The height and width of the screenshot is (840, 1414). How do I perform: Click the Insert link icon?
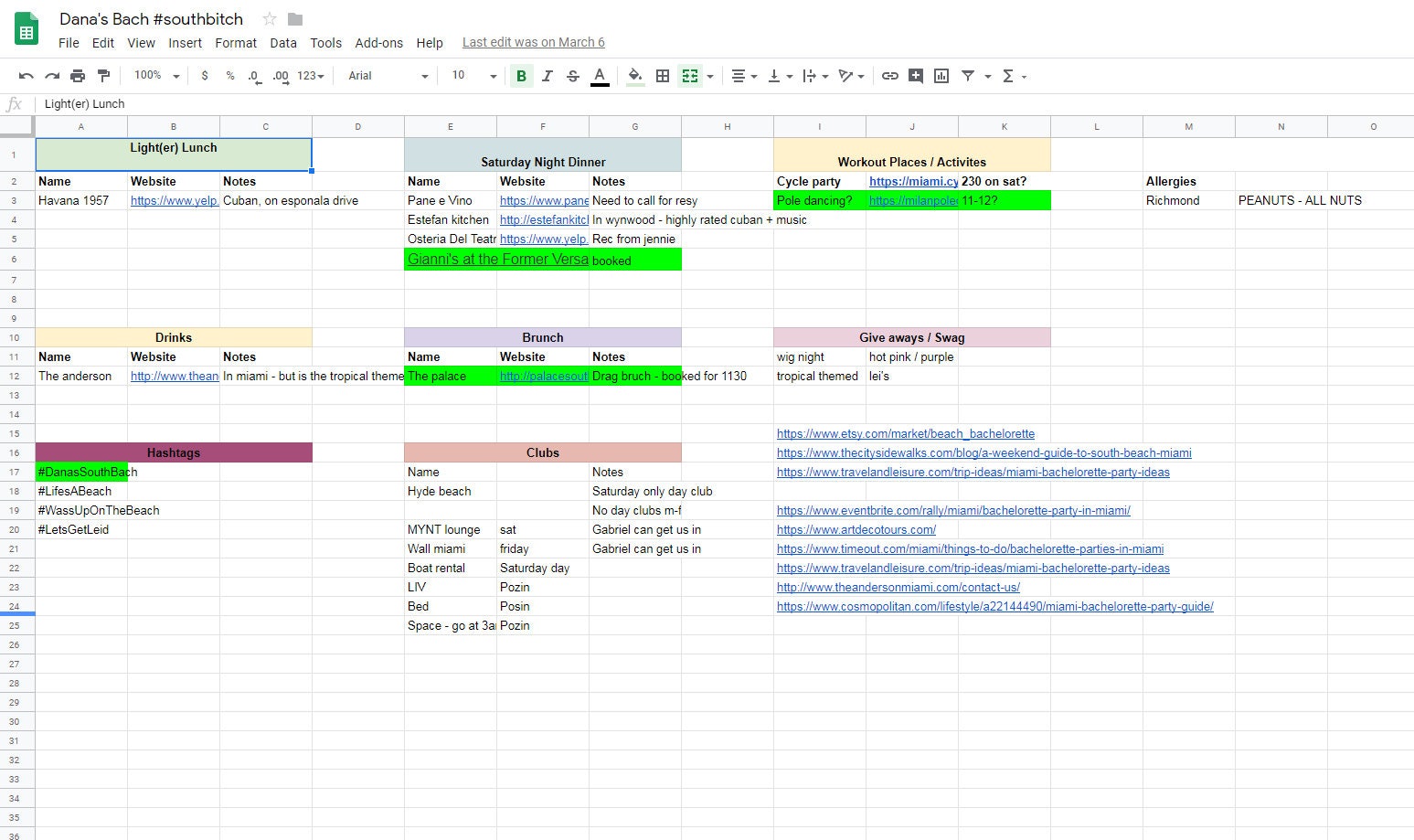(889, 76)
